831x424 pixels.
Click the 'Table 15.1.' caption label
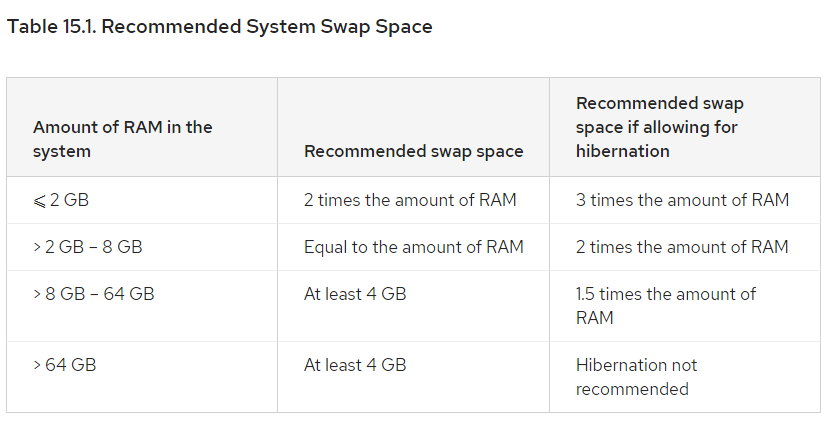pos(51,27)
